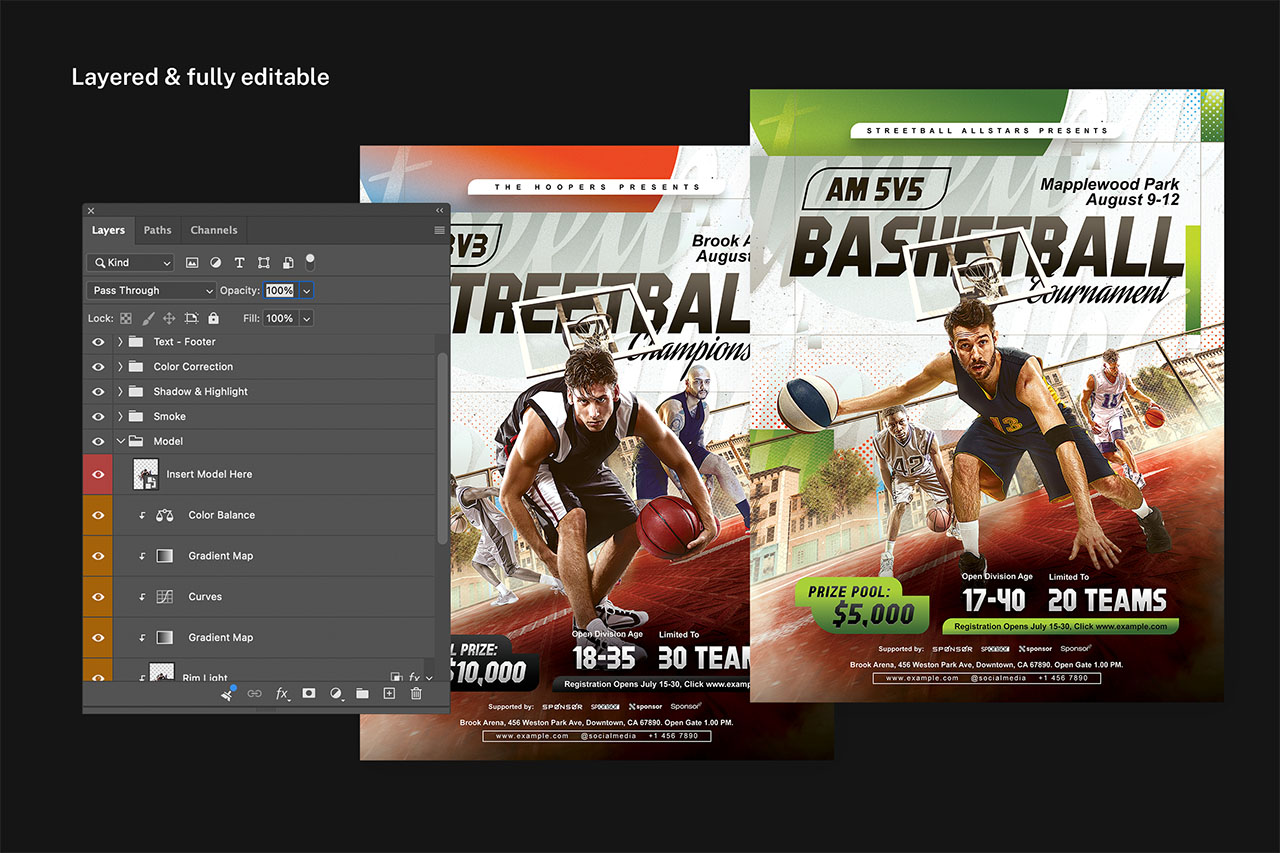Open the Fill slider dropdown arrow

[306, 318]
